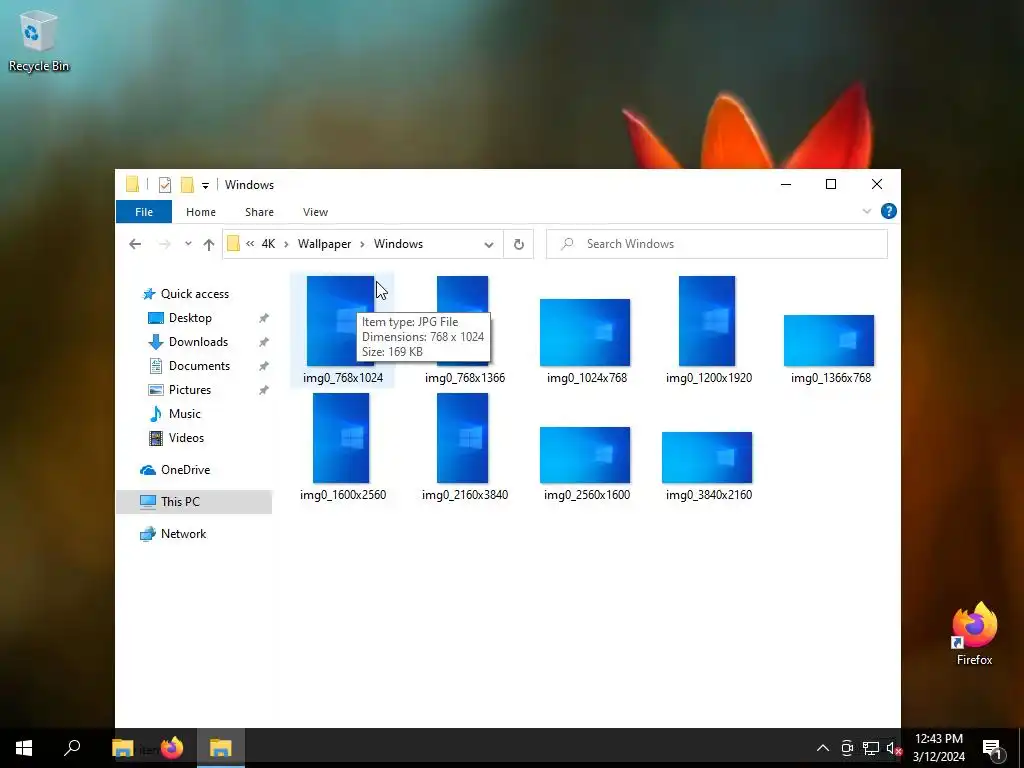Click the Search Windows input field

[717, 244]
